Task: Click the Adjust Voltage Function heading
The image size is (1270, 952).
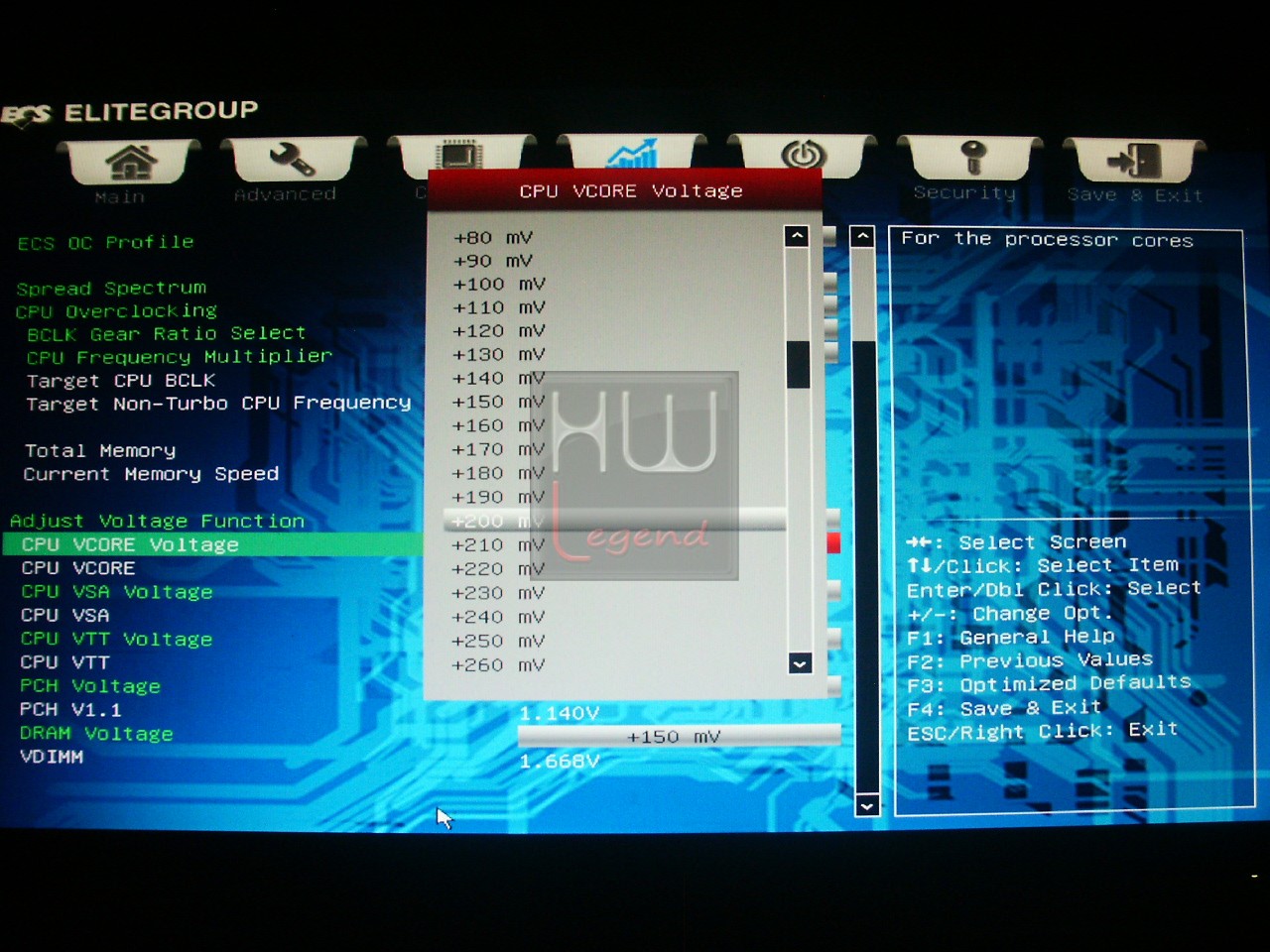Action: pyautogui.click(x=158, y=521)
